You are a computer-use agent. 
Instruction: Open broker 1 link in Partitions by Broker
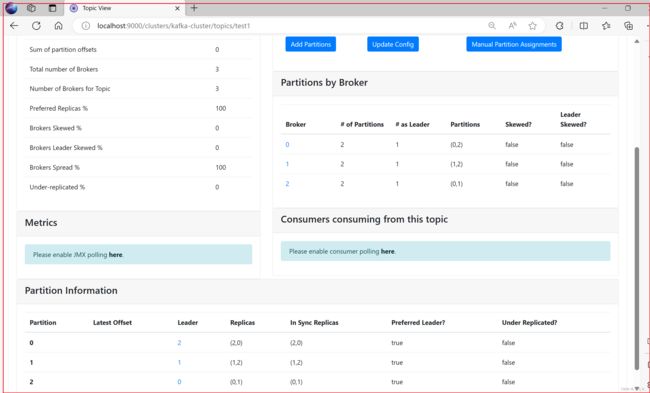[x=287, y=164]
